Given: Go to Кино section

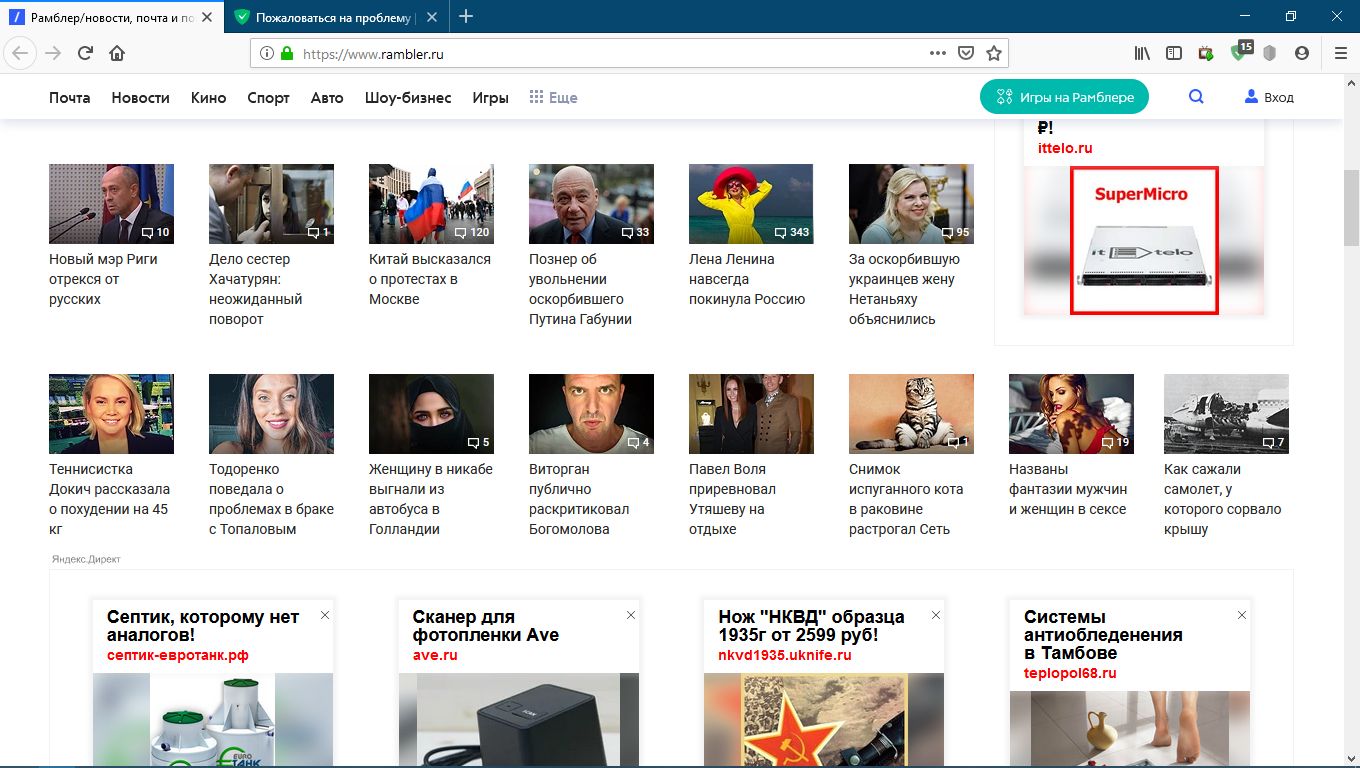Looking at the screenshot, I should coord(208,97).
